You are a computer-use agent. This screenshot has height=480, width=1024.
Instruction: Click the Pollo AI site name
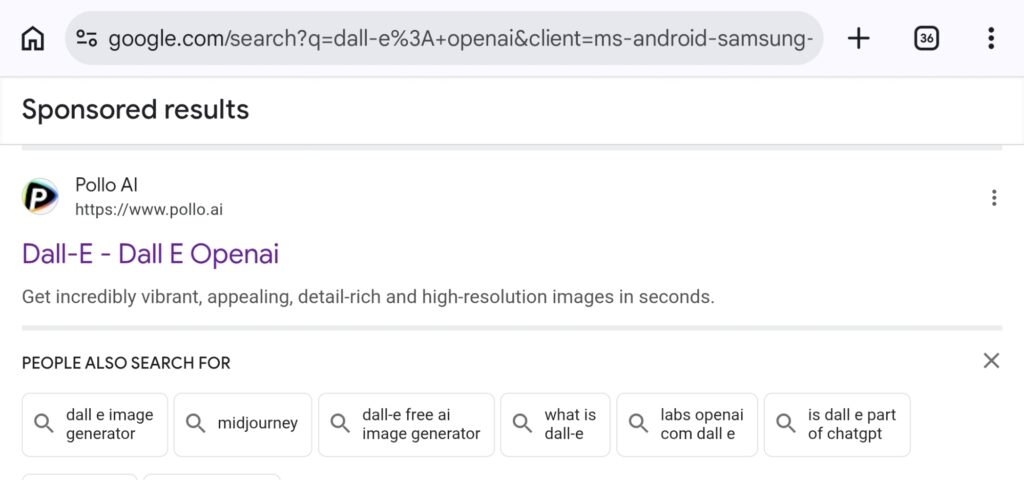[x=106, y=185]
